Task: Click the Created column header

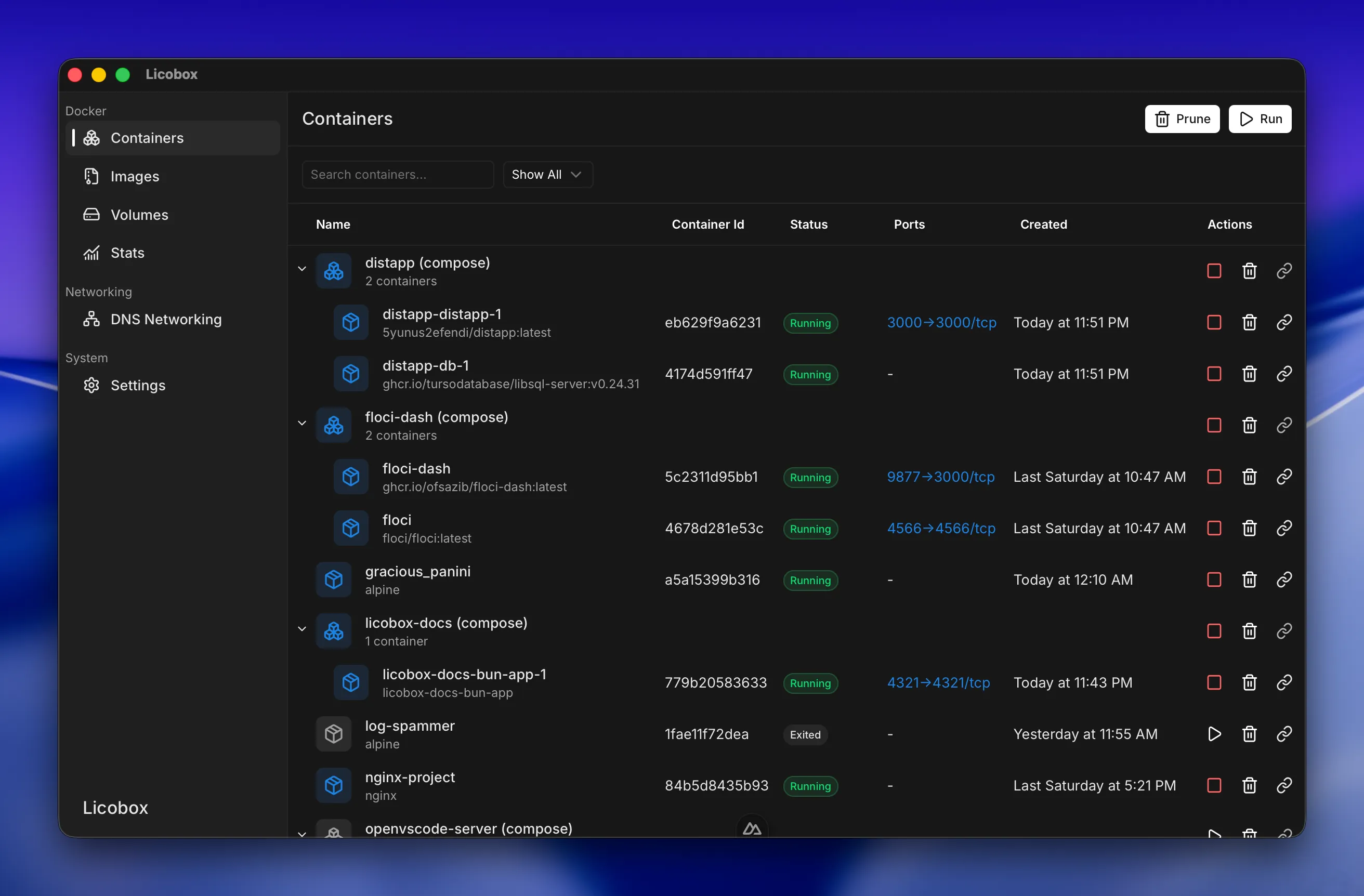Action: click(x=1044, y=225)
